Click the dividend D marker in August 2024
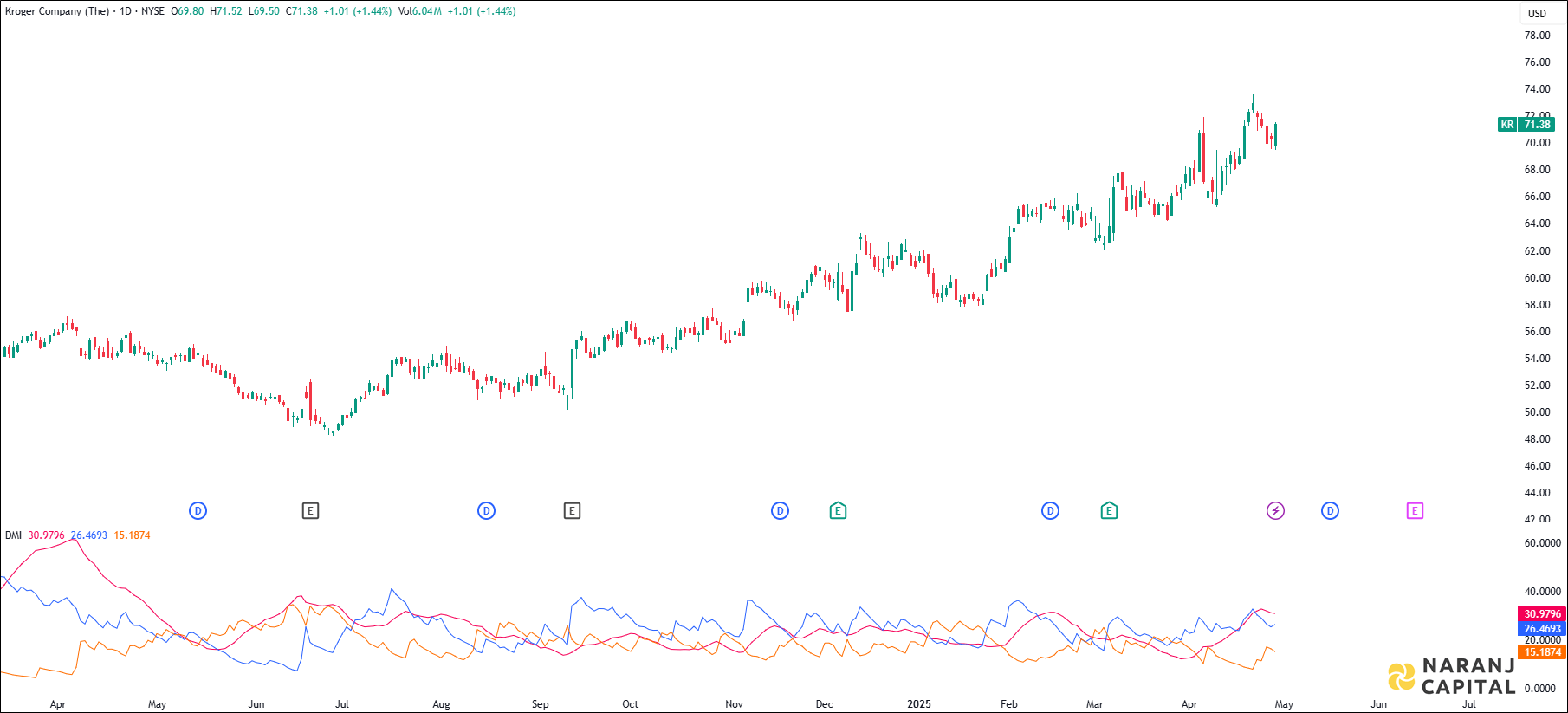This screenshot has height=713, width=1568. (486, 511)
